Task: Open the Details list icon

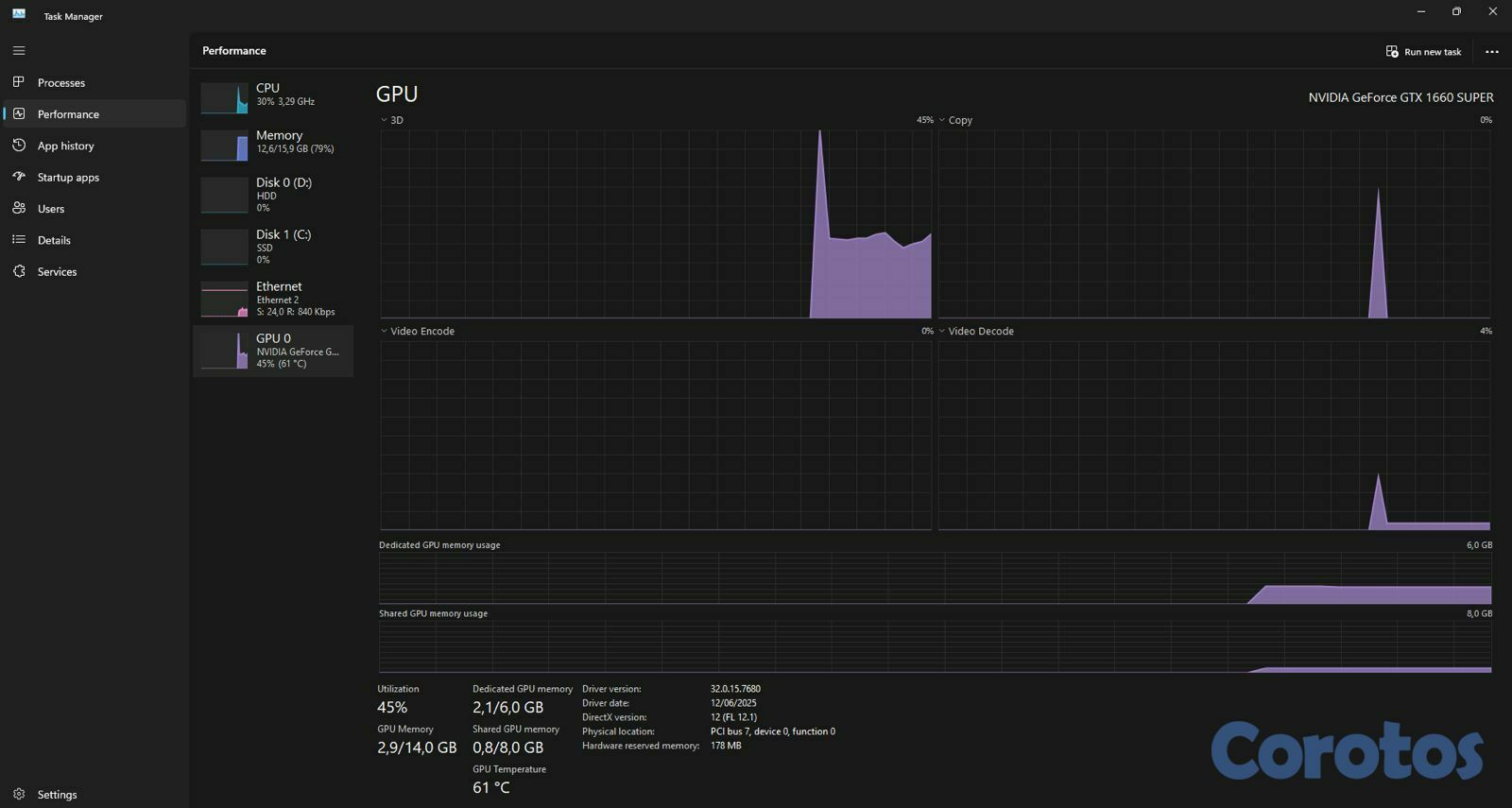Action: point(19,240)
